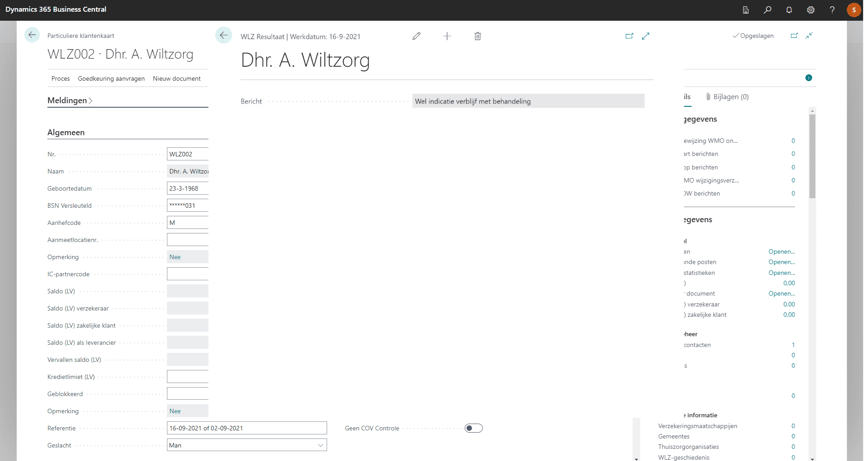This screenshot has height=461, width=864.
Task: Go back from the WLZ Resultaat page
Action: point(223,35)
